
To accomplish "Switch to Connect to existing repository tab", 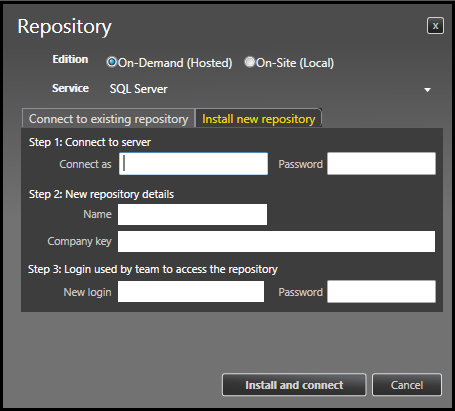I will click(x=108, y=119).
